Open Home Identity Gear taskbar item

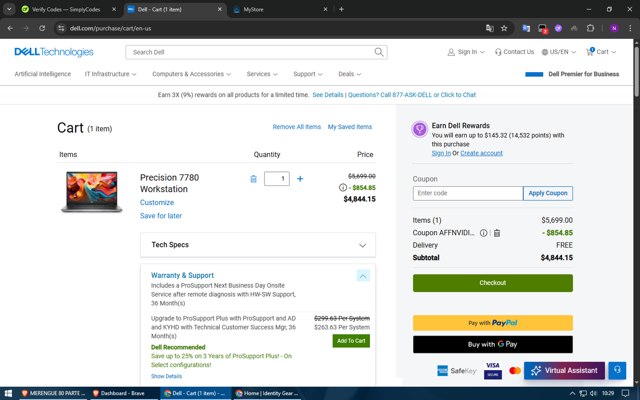[267, 393]
